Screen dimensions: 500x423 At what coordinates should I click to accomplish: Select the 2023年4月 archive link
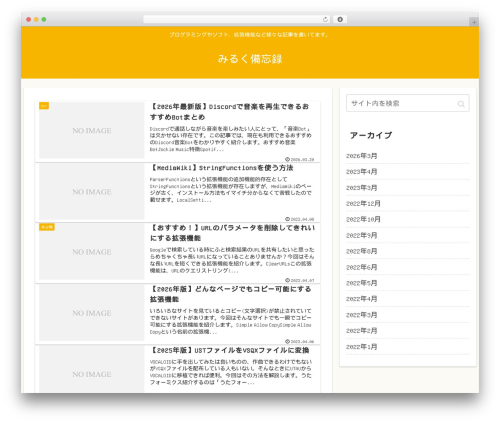pyautogui.click(x=362, y=172)
